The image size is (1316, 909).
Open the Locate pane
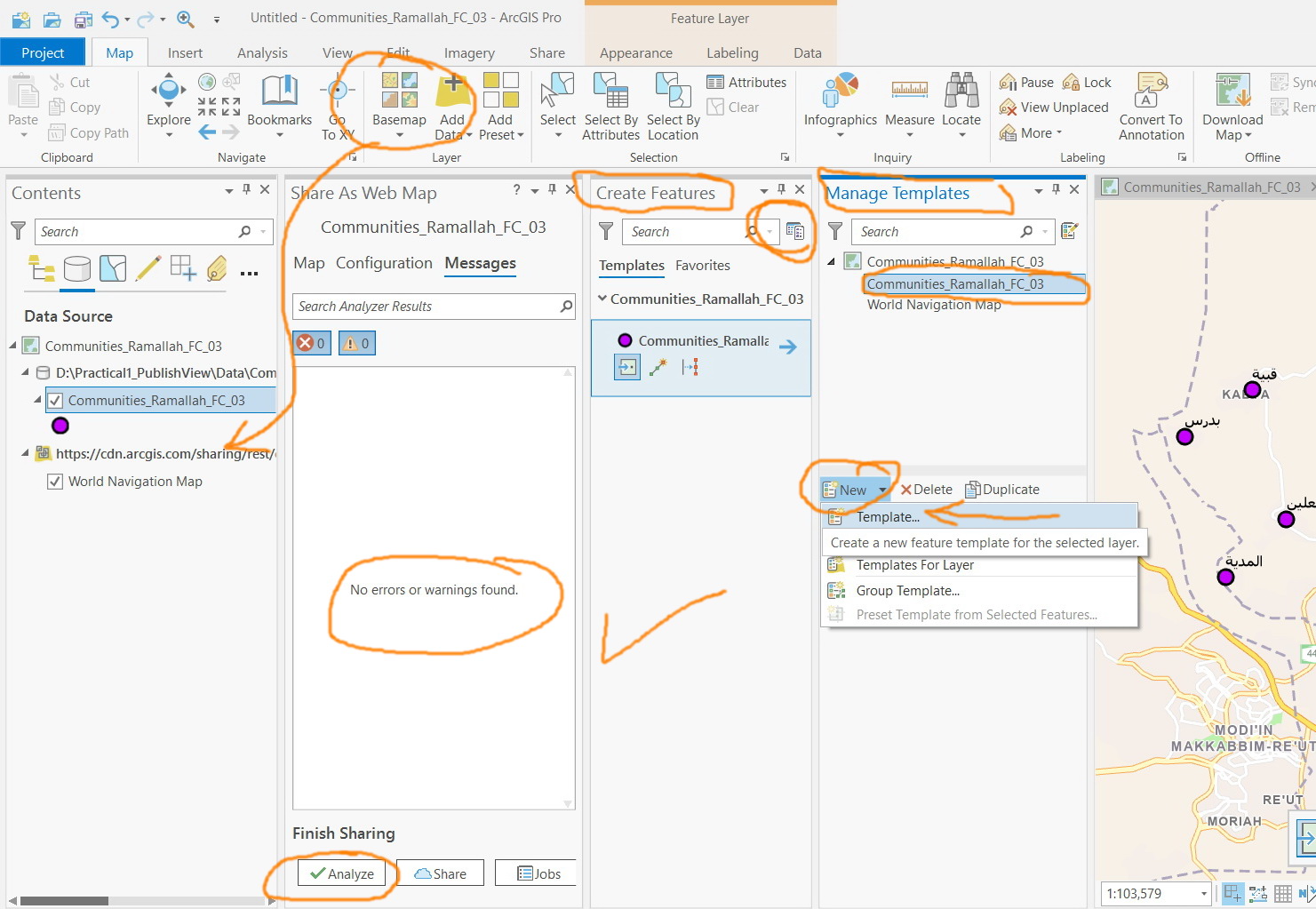(x=961, y=106)
